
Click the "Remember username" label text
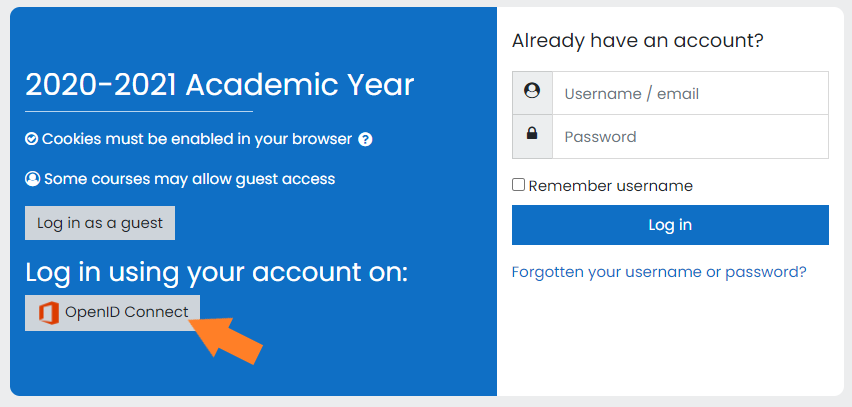point(611,186)
